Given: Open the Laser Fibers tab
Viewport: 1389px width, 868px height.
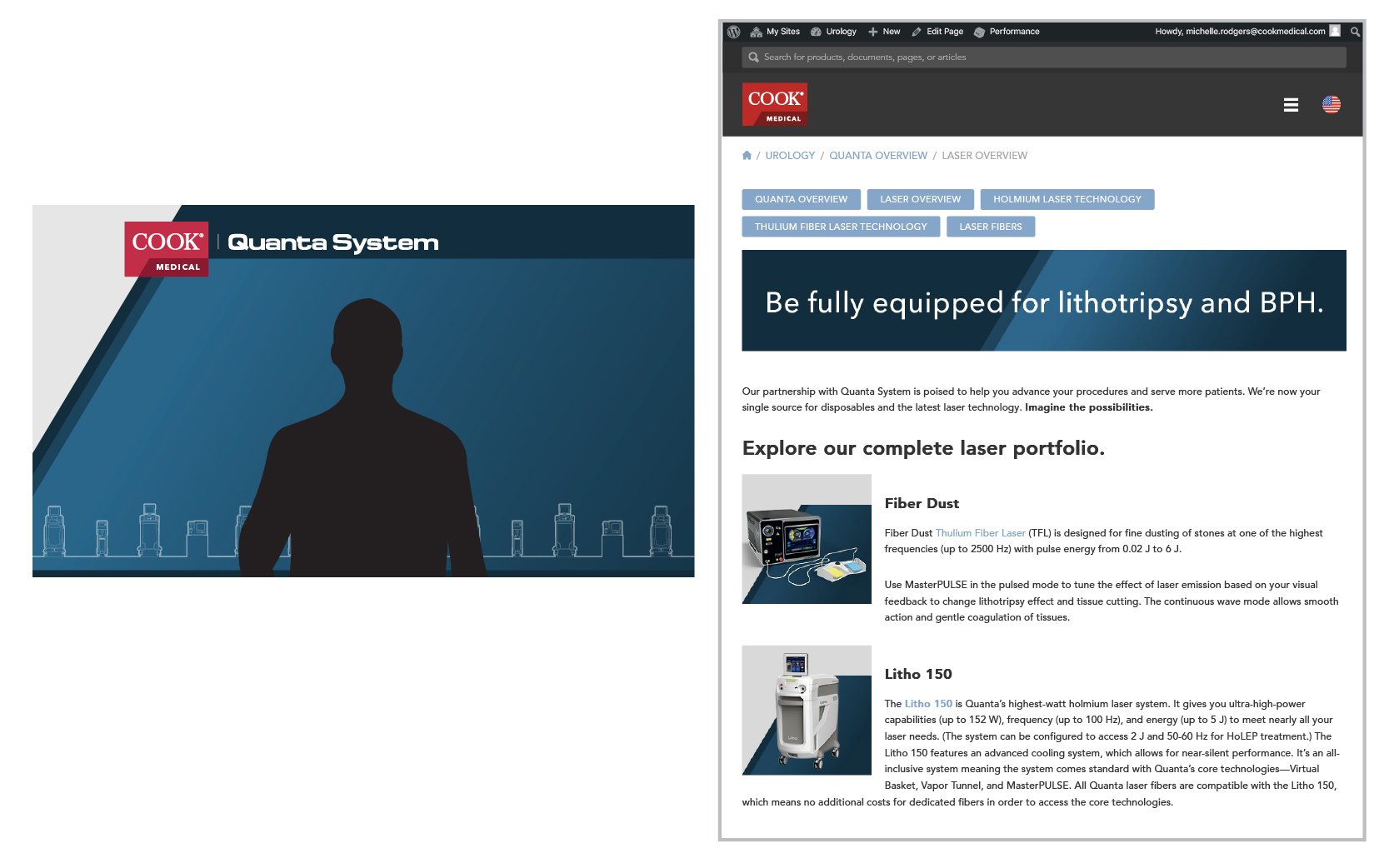Looking at the screenshot, I should click(x=991, y=227).
